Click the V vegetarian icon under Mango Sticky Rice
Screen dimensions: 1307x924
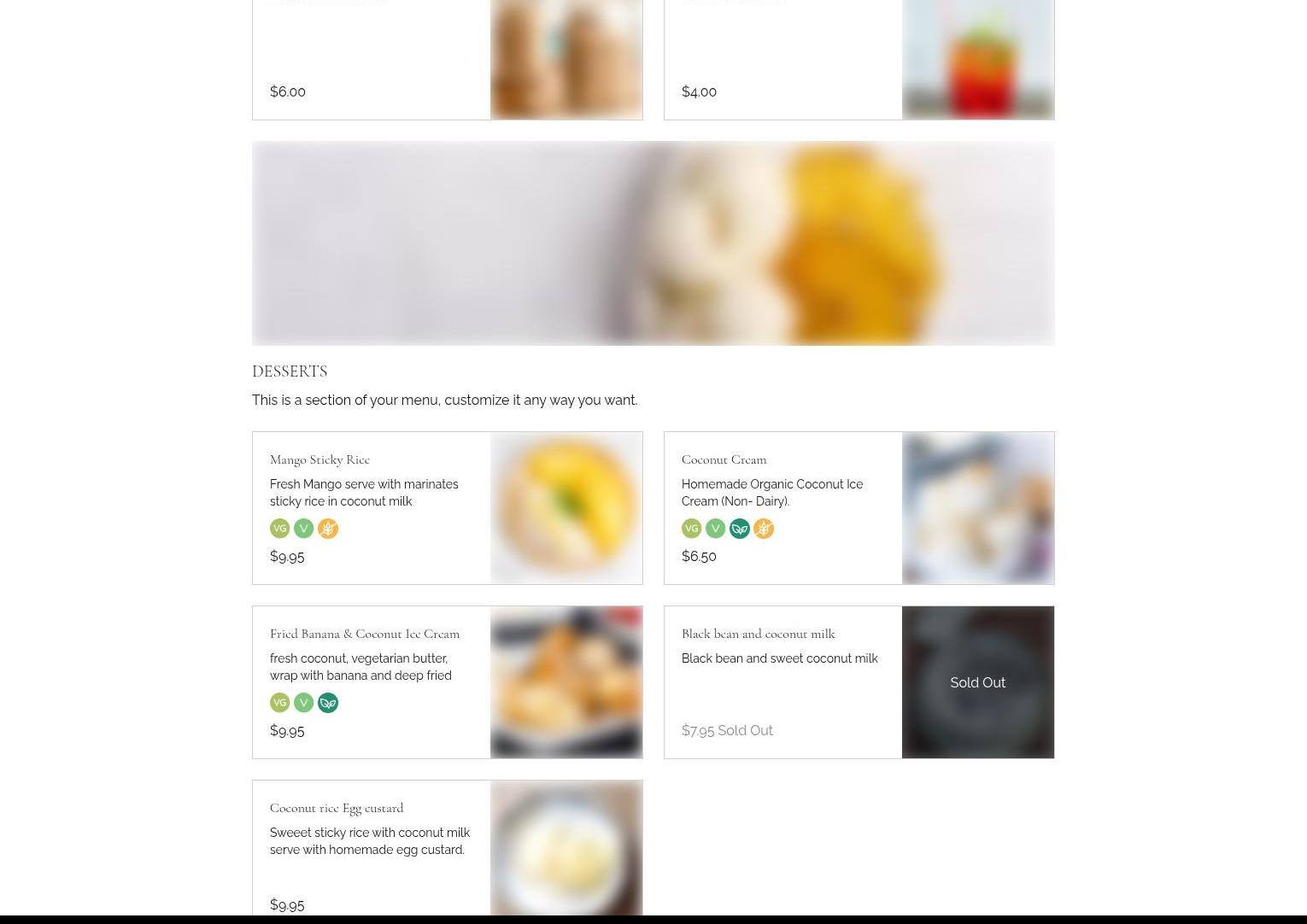click(304, 529)
